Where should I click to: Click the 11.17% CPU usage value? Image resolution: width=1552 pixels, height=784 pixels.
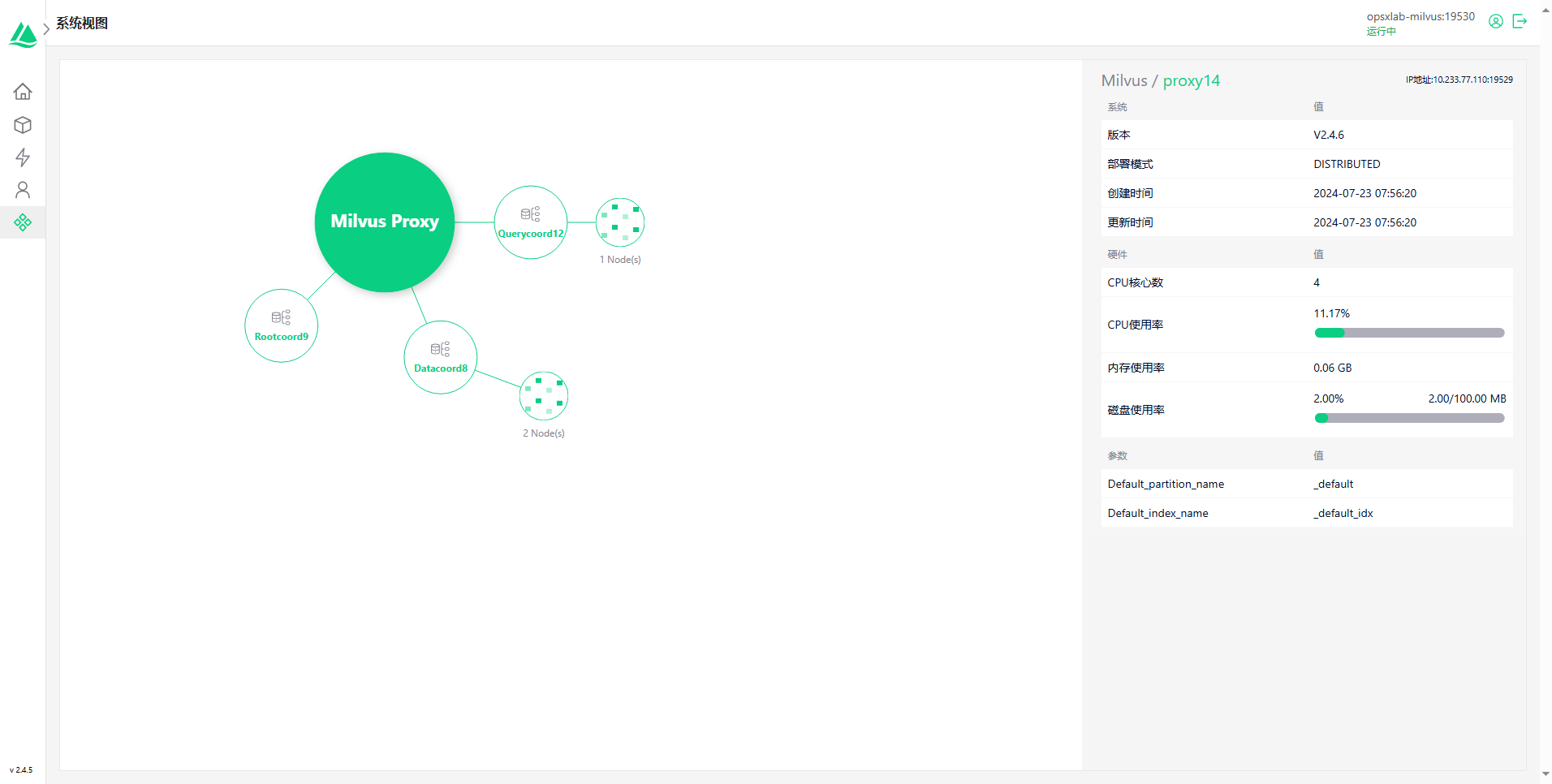pyautogui.click(x=1331, y=313)
